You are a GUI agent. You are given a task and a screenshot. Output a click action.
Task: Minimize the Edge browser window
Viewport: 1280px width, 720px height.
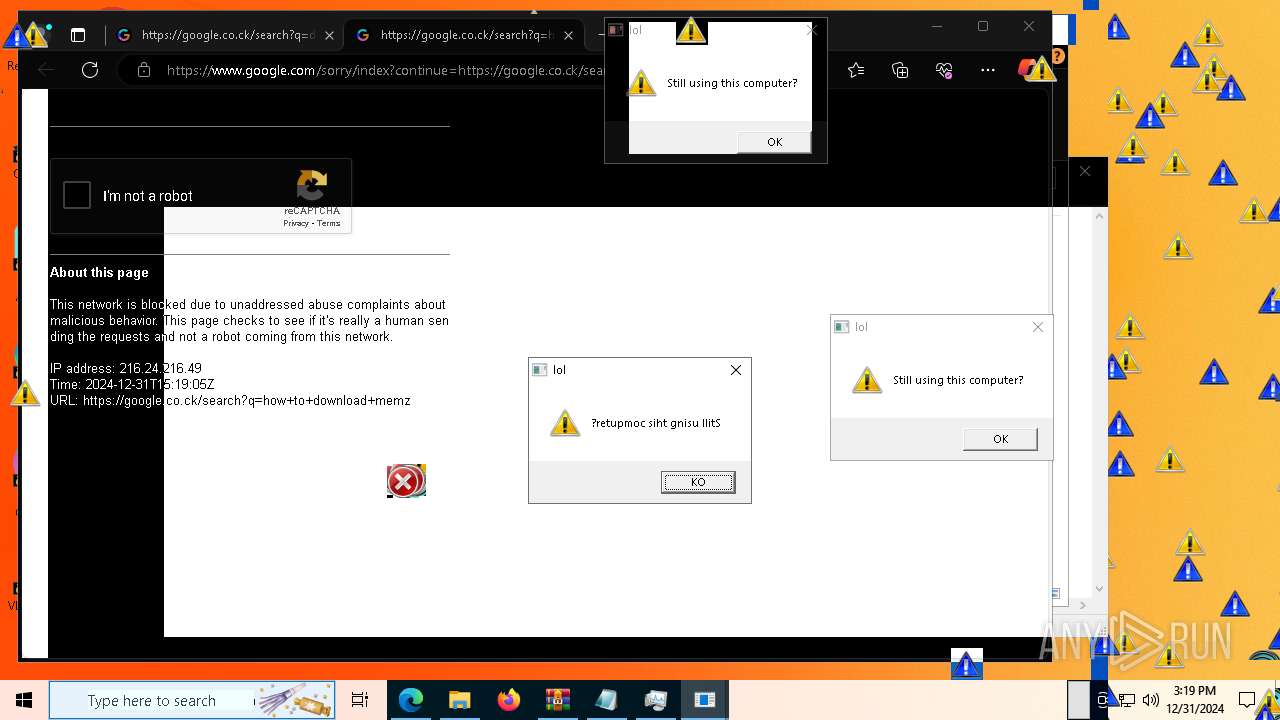click(937, 26)
